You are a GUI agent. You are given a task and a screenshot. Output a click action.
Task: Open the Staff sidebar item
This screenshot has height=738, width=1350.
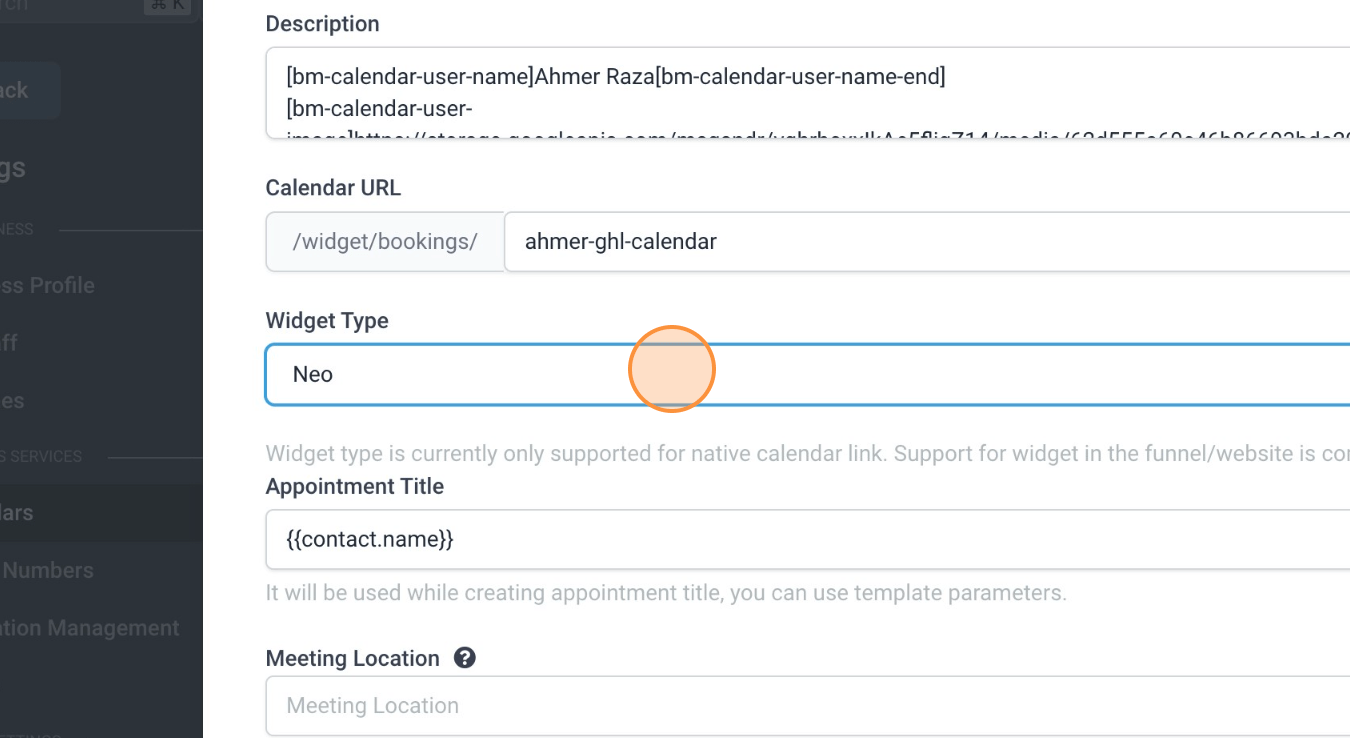[x=10, y=343]
